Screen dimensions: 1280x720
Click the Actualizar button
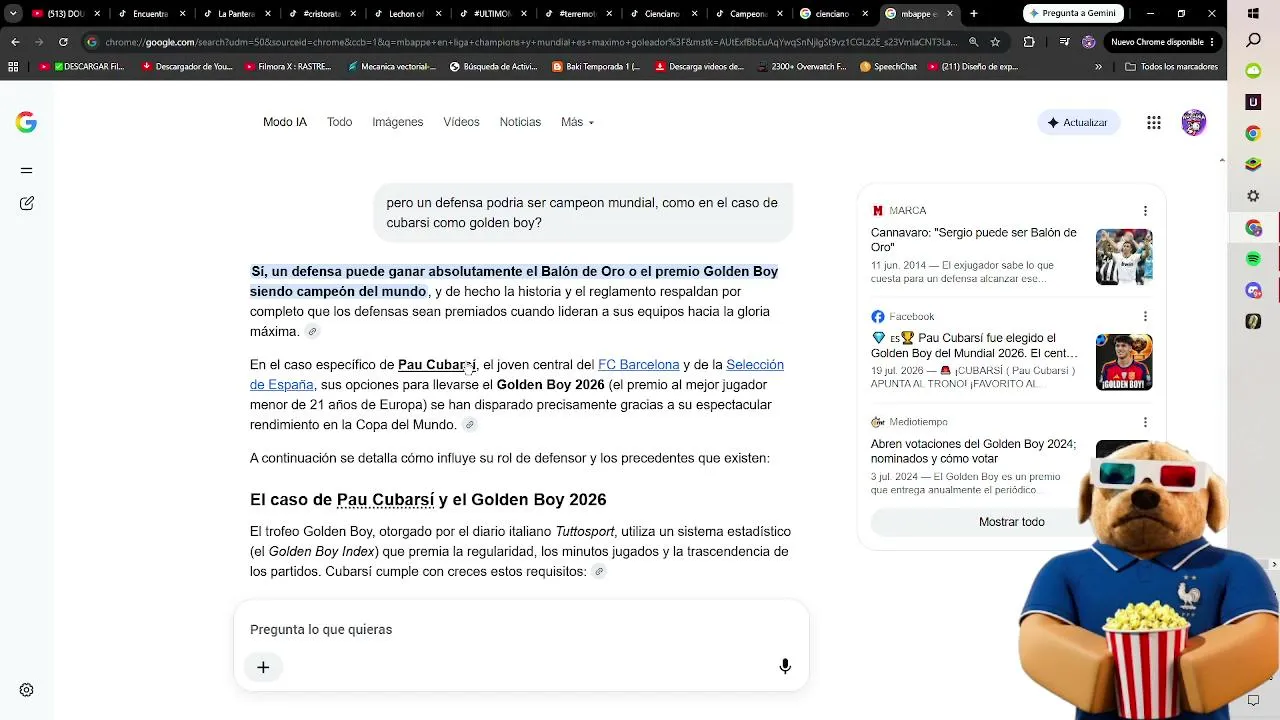point(1078,122)
